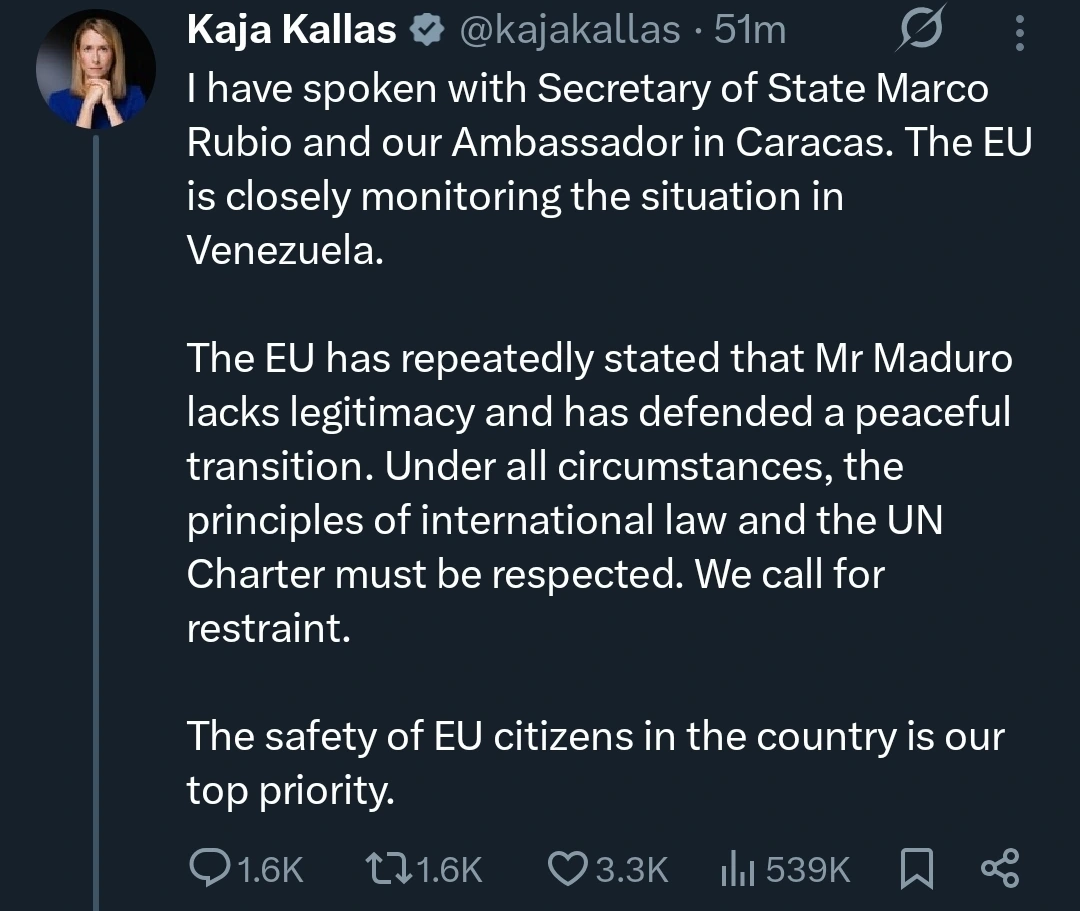Share the post via share icon
Image resolution: width=1080 pixels, height=911 pixels.
tap(999, 868)
